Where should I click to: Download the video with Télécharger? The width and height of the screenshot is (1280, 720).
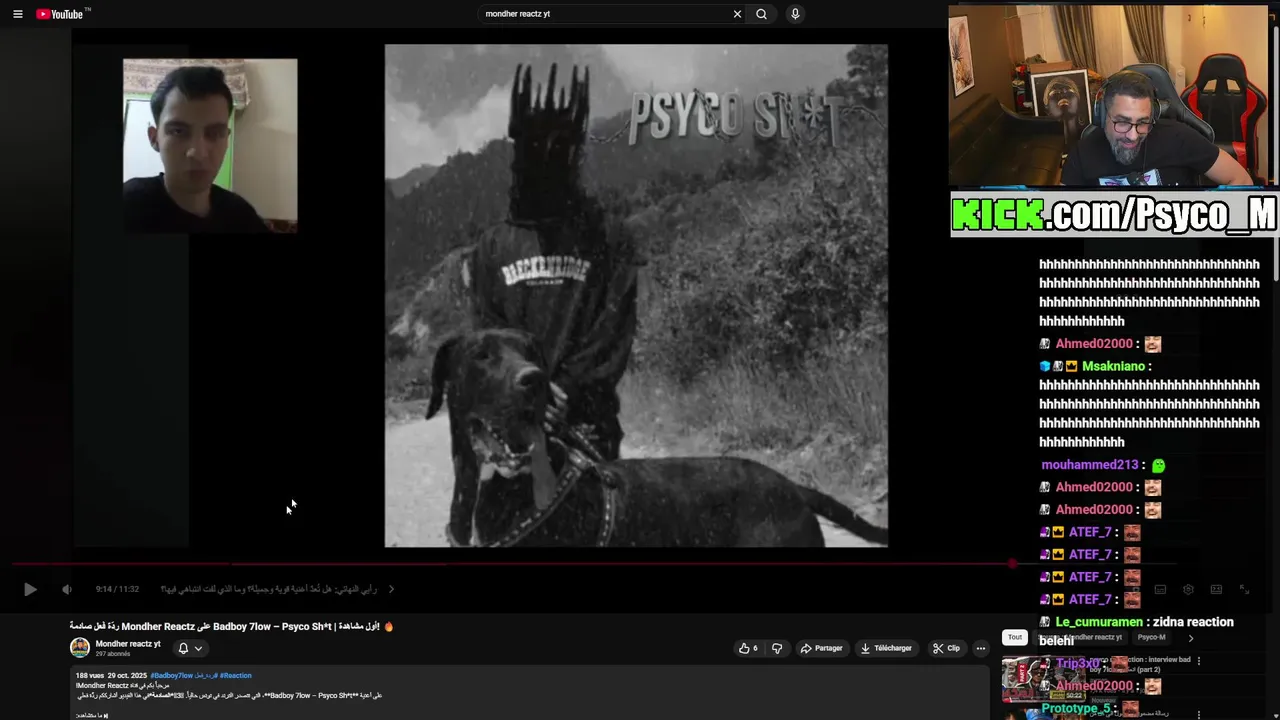pyautogui.click(x=886, y=648)
